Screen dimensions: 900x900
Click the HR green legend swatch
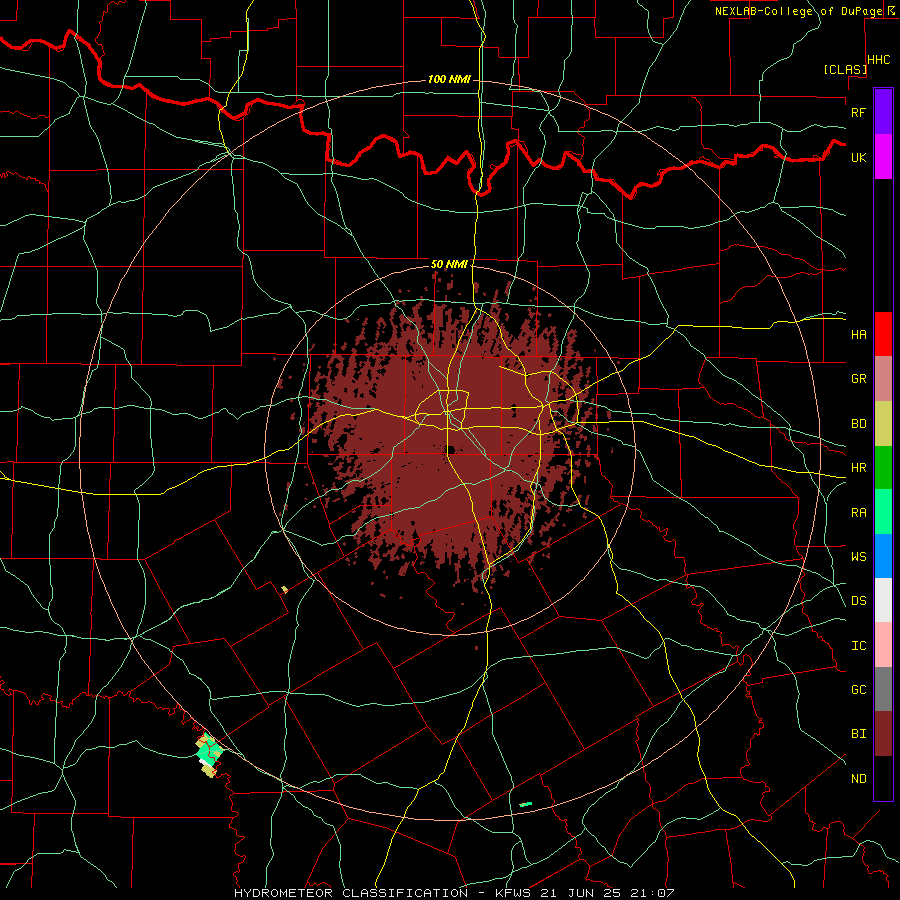pyautogui.click(x=883, y=467)
